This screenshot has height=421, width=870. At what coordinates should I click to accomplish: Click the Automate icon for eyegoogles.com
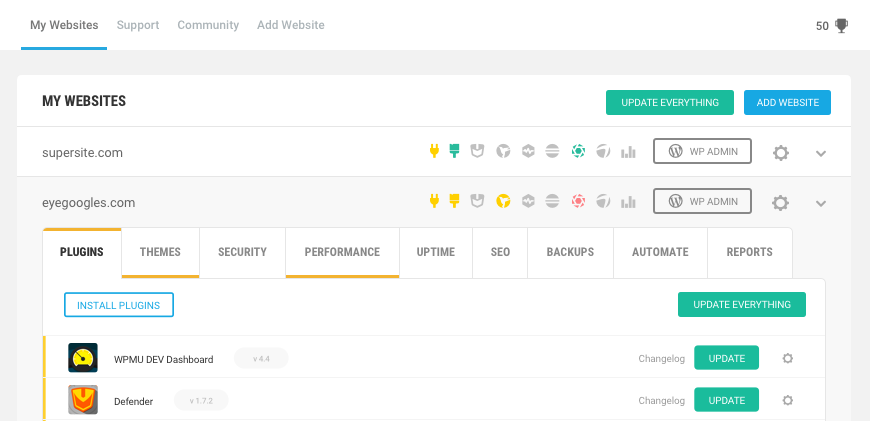tap(603, 201)
